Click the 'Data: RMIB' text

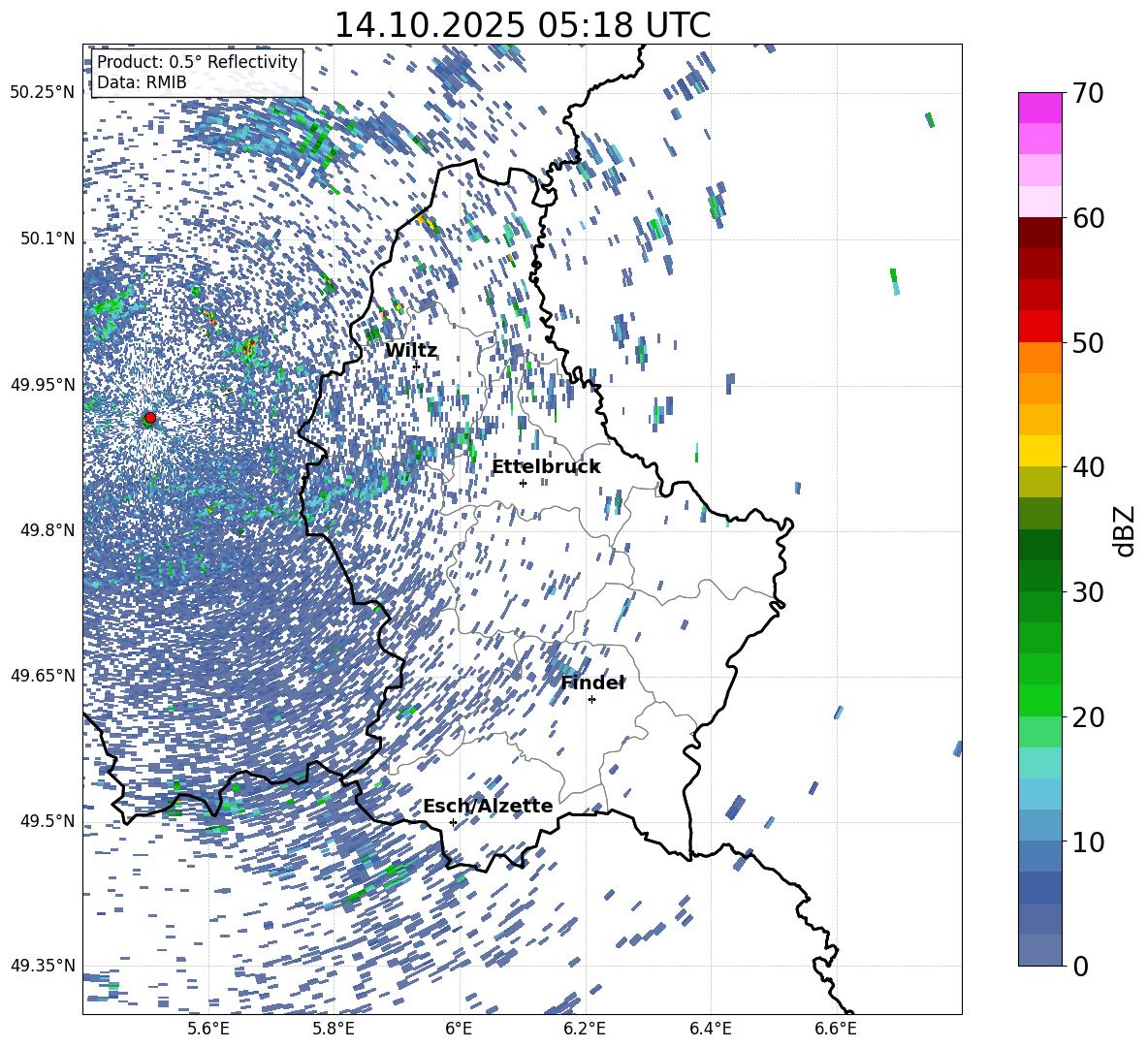(x=142, y=82)
